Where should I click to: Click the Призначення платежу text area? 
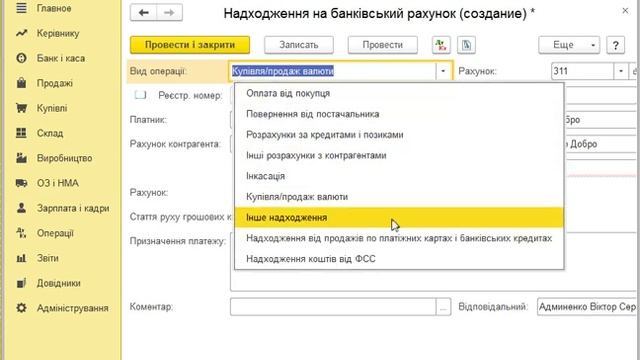(x=433, y=280)
